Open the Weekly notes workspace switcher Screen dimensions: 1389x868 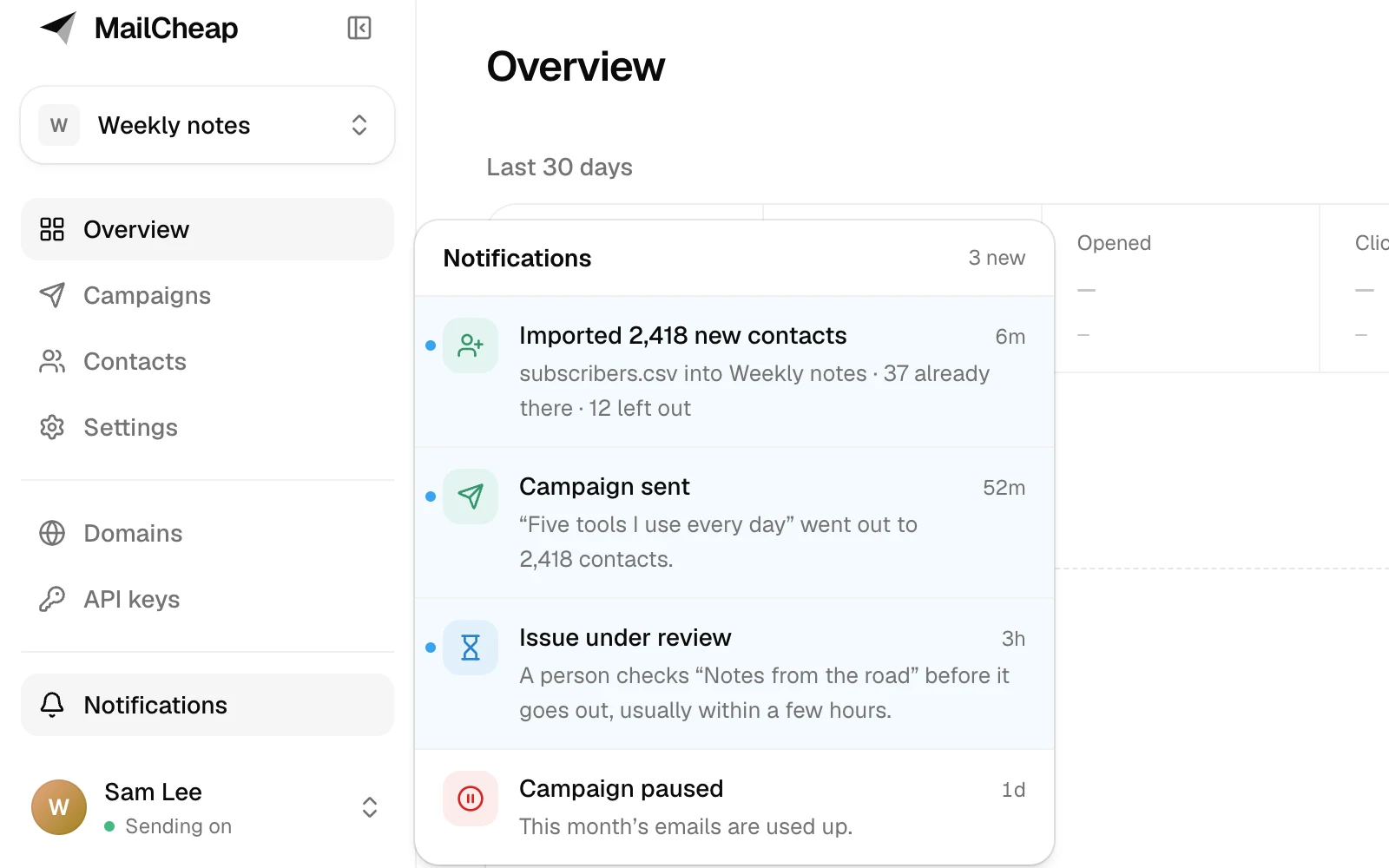coord(207,125)
